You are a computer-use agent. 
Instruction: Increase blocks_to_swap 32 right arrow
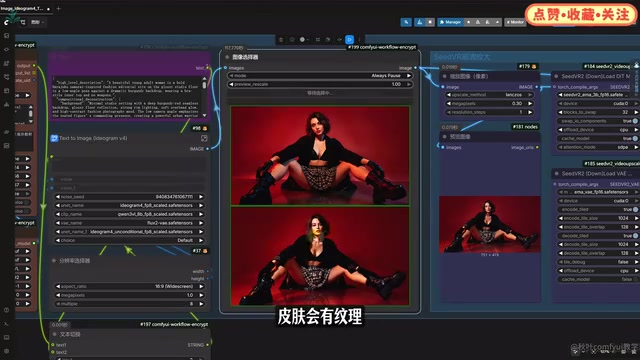point(636,112)
